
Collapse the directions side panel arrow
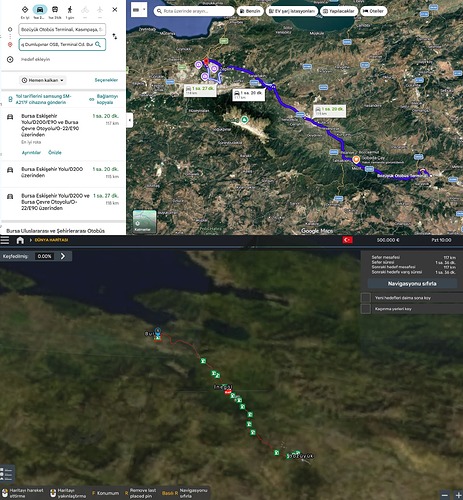[130, 120]
